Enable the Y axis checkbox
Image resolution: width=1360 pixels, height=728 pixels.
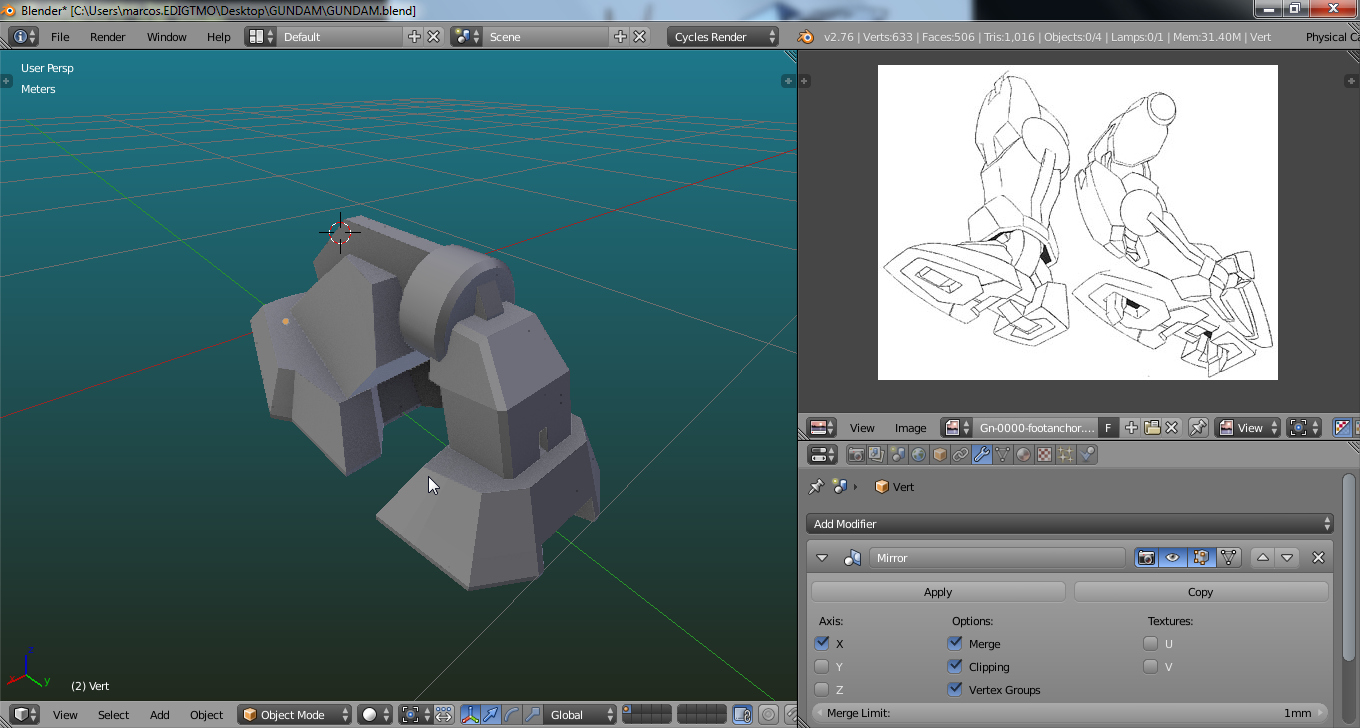point(822,667)
